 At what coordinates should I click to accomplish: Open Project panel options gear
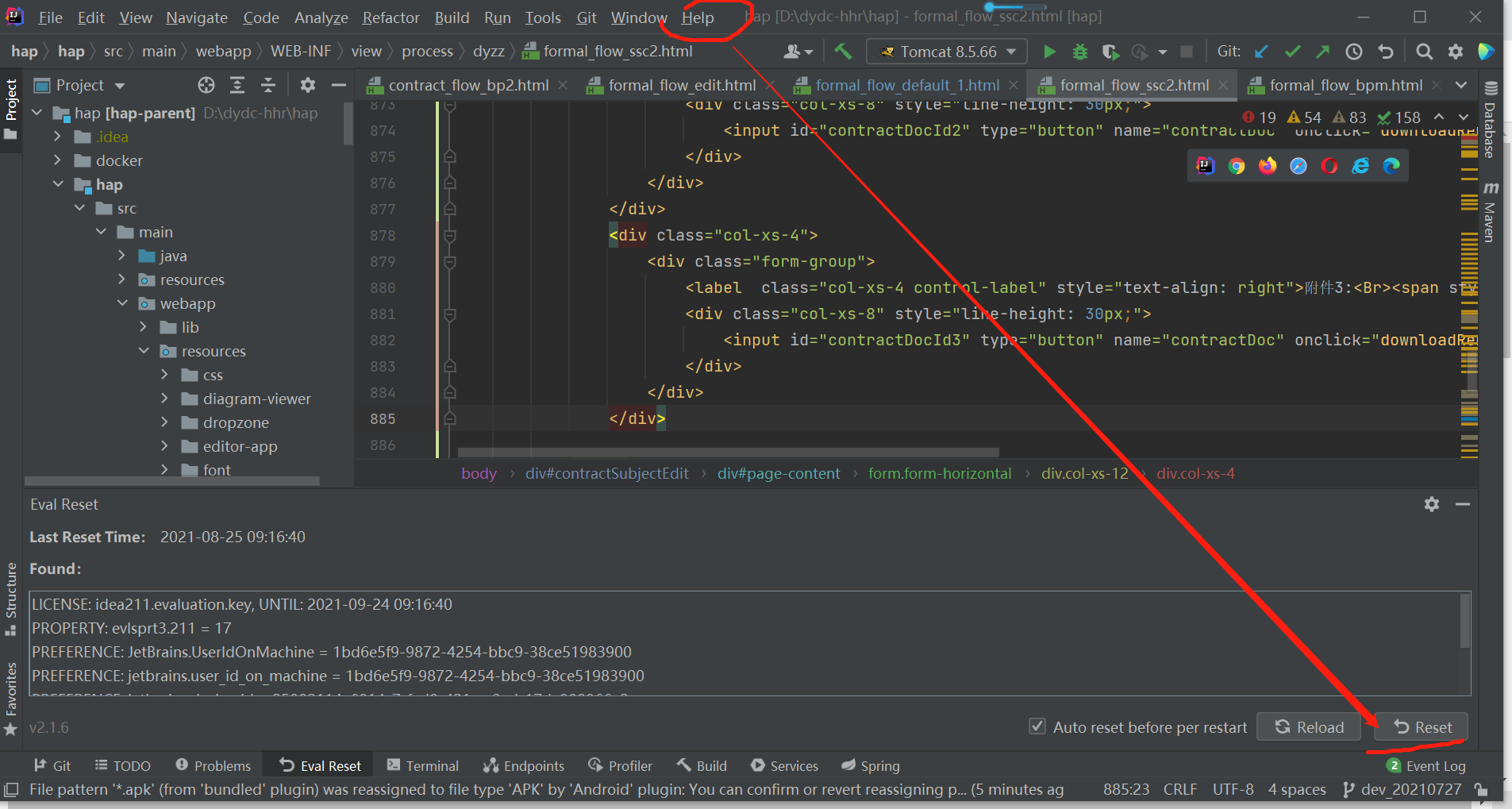tap(308, 85)
